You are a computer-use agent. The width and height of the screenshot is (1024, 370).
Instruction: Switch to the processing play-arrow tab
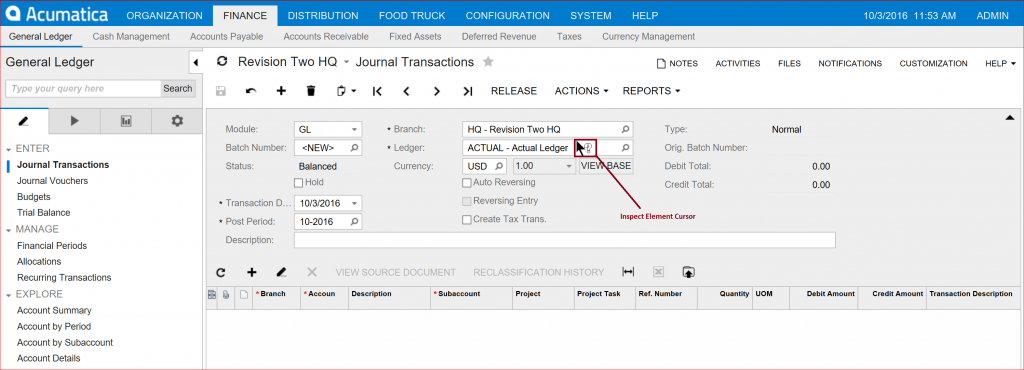pos(74,121)
